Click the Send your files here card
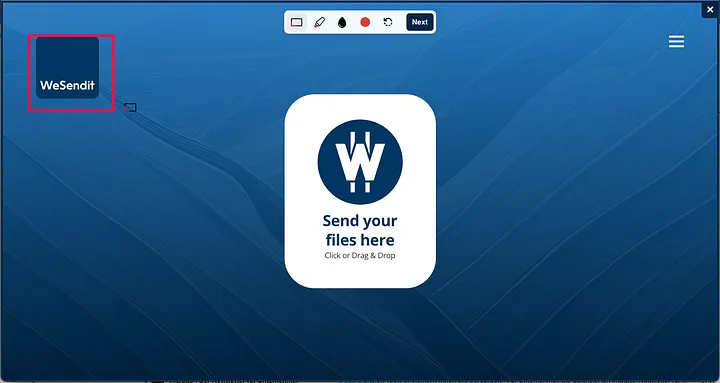720x383 pixels. click(360, 191)
